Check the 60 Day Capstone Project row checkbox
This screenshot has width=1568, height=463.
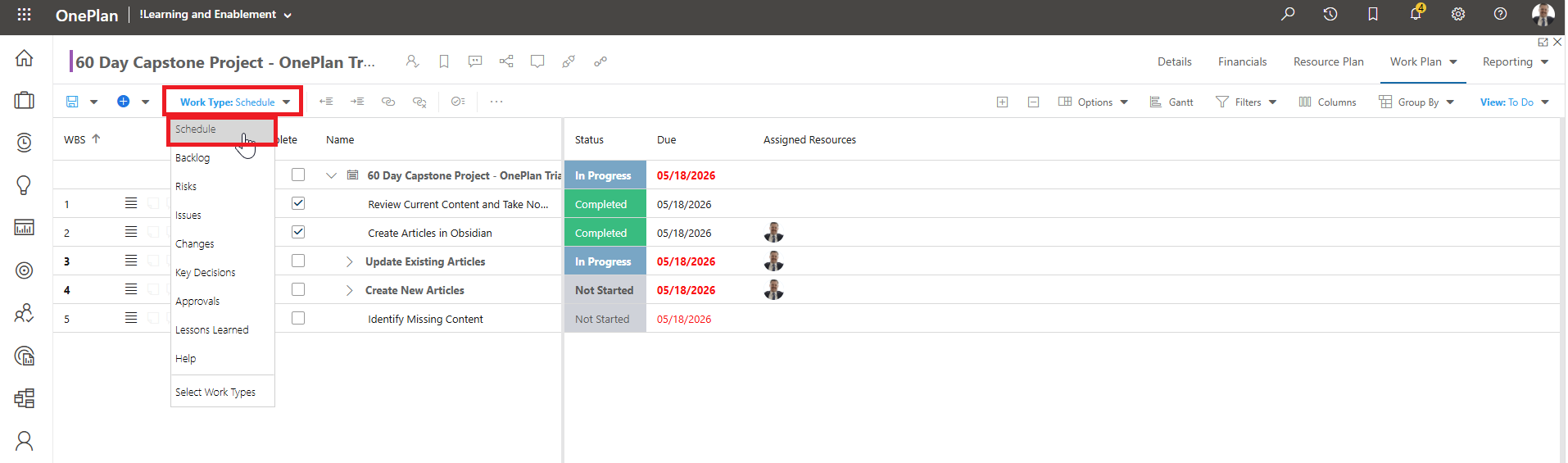pos(298,175)
